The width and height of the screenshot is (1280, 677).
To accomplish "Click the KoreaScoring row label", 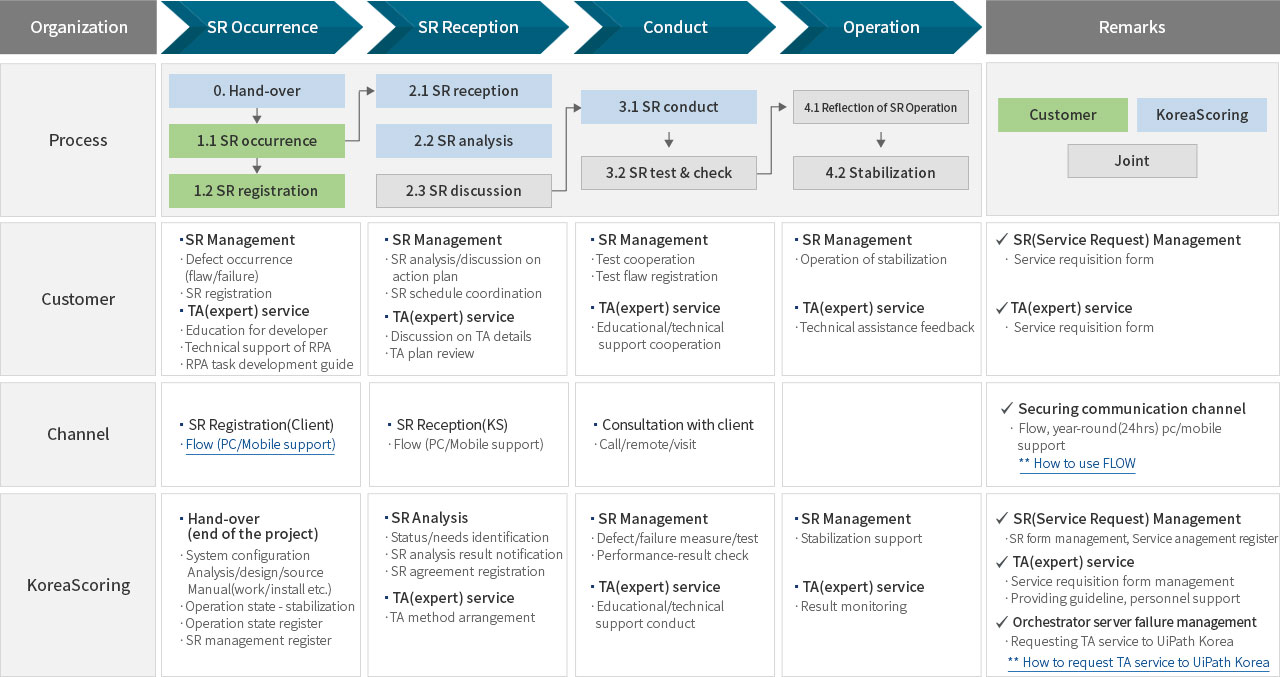I will (x=78, y=584).
